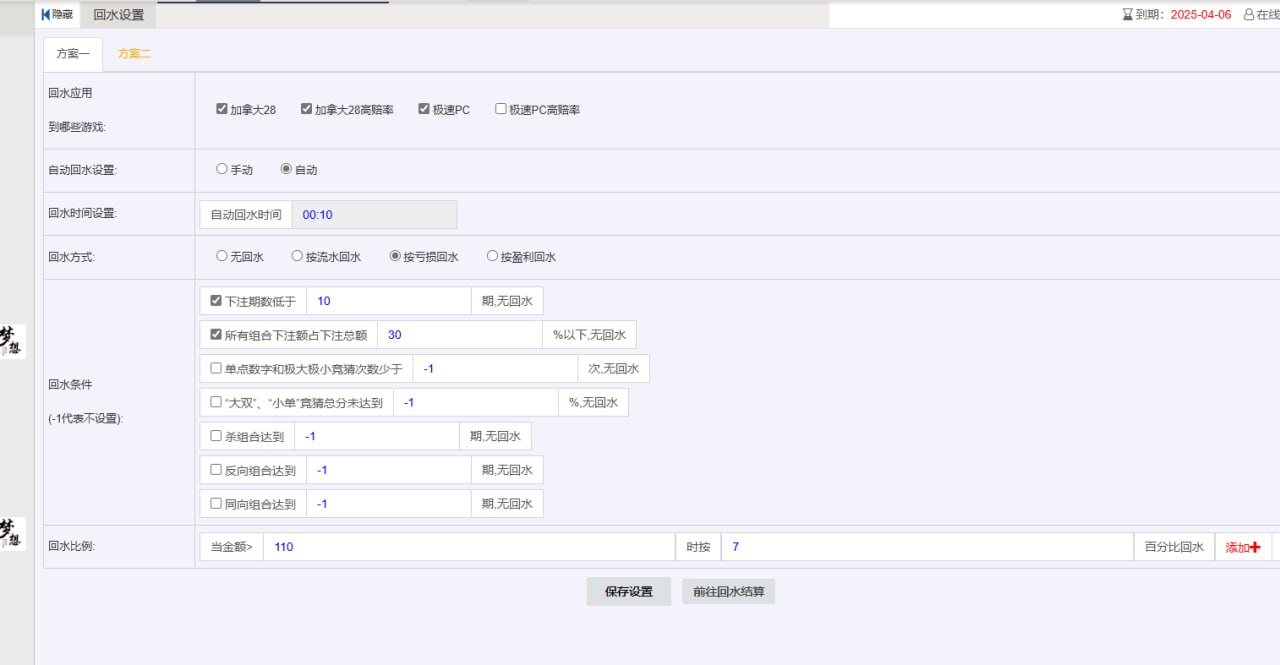This screenshot has width=1280, height=665.
Task: Open the 回水设置 tab at top
Action: pos(118,14)
